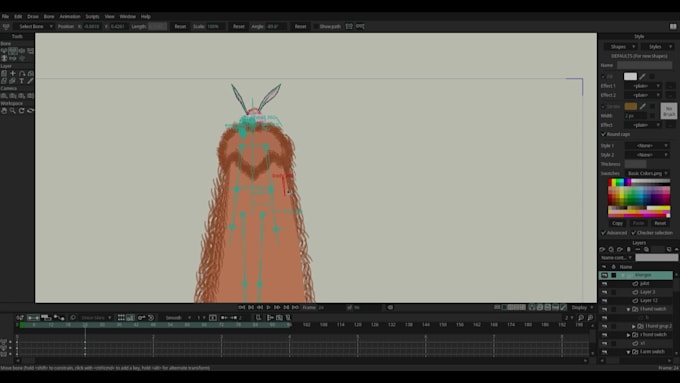Viewport: 680px width, 383px height.
Task: Click the fill color eyedropper icon
Action: [x=643, y=76]
